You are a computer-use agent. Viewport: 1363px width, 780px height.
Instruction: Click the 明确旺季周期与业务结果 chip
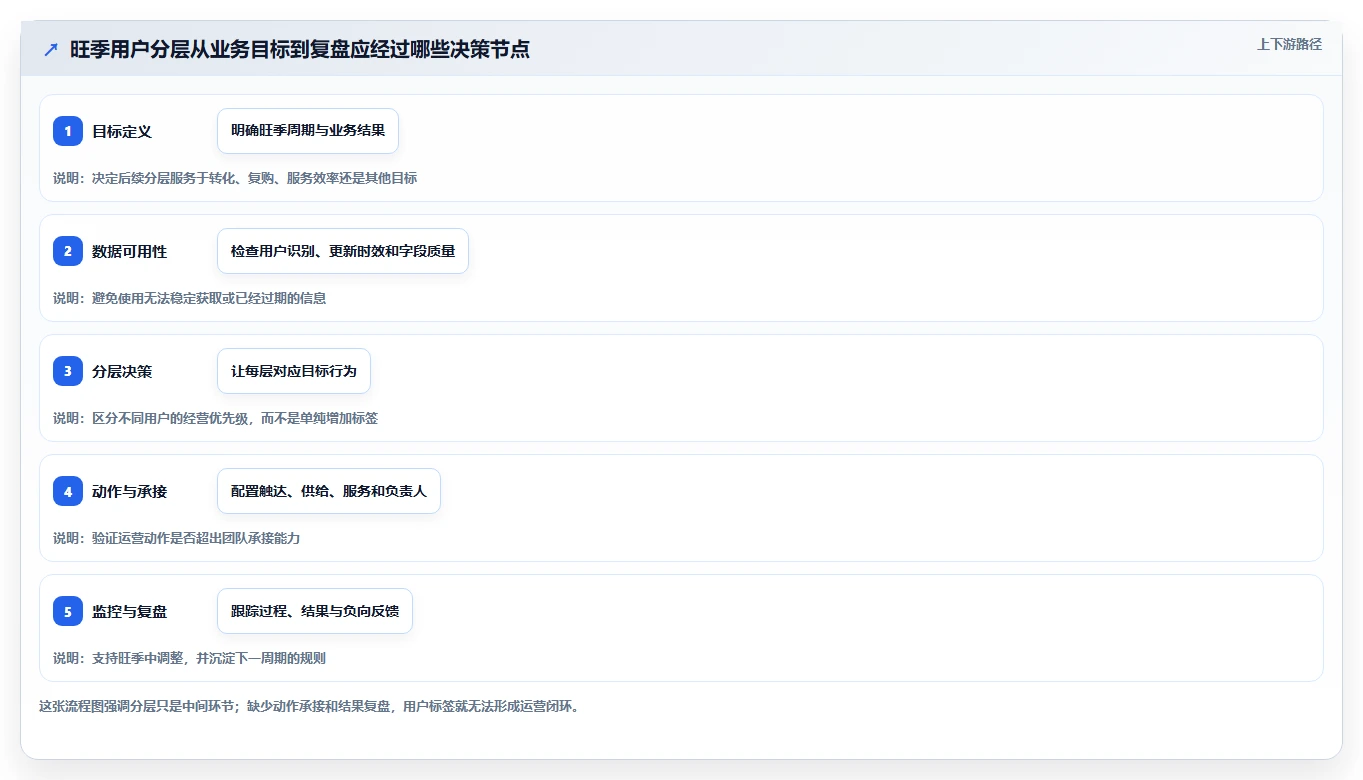[308, 131]
